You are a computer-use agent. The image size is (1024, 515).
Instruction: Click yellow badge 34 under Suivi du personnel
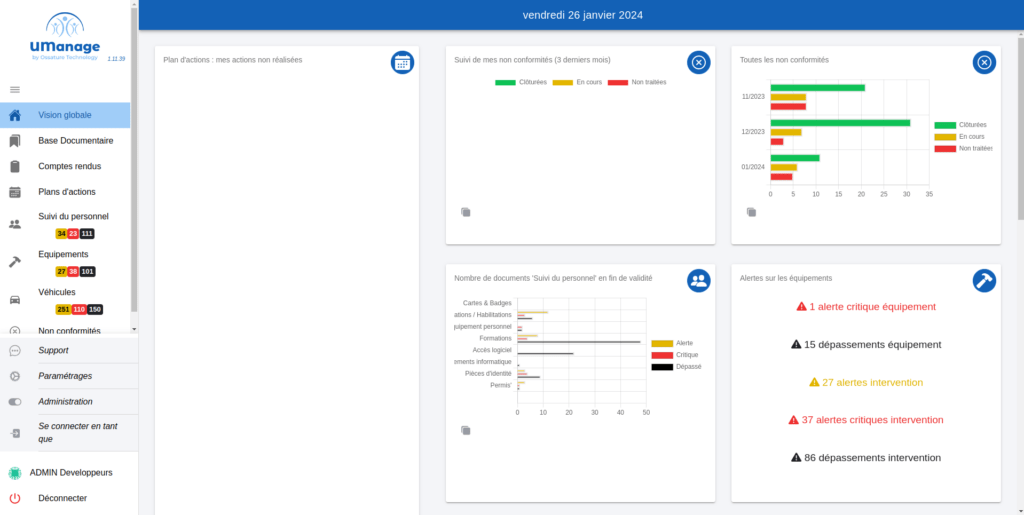pos(61,234)
